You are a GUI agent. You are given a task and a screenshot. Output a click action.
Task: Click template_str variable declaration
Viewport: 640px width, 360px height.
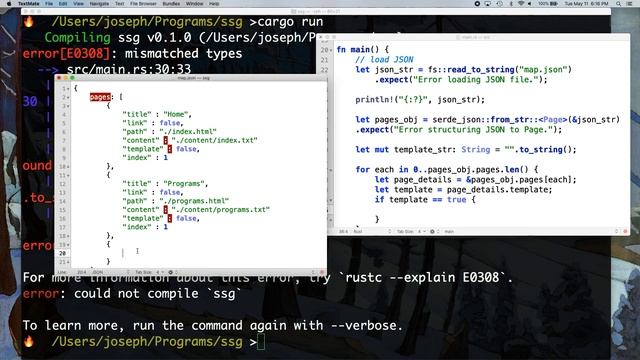[466, 150]
